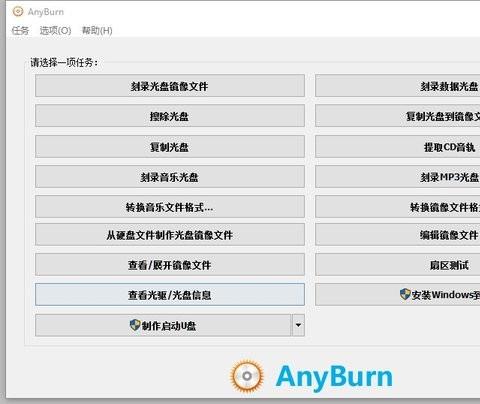The width and height of the screenshot is (480, 404).
Task: Select 查看光驱/光盘信息 button
Action: (170, 295)
